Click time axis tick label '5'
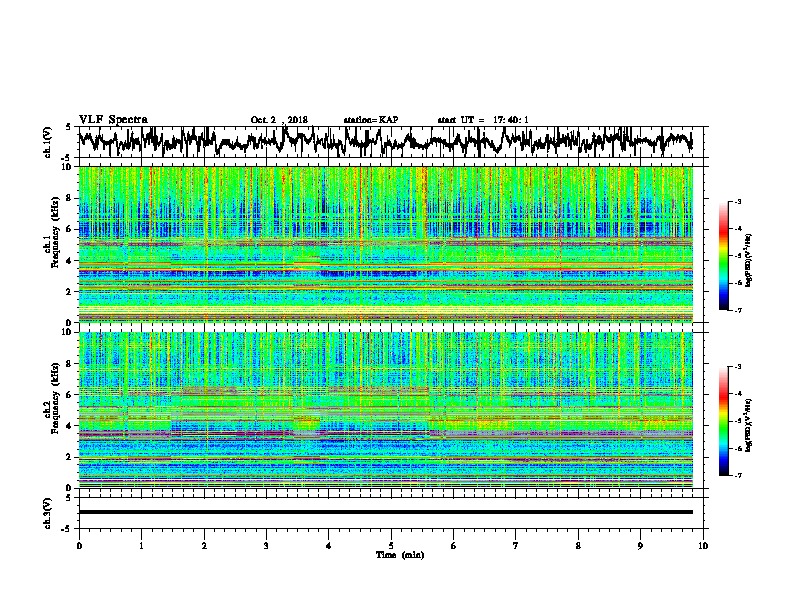The width and height of the screenshot is (792, 612). [391, 546]
